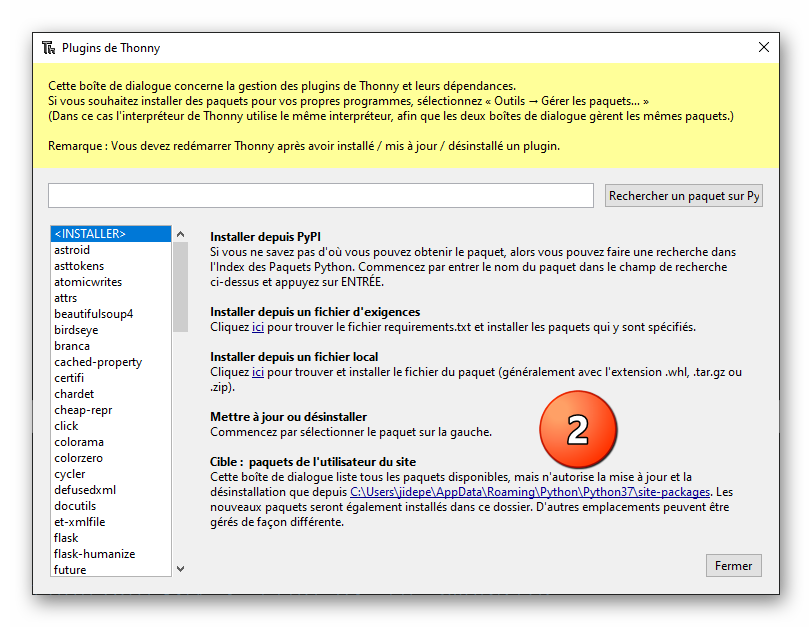Image resolution: width=812 pixels, height=627 pixels.
Task: Click the package list scrollbar thumb
Action: click(180, 287)
